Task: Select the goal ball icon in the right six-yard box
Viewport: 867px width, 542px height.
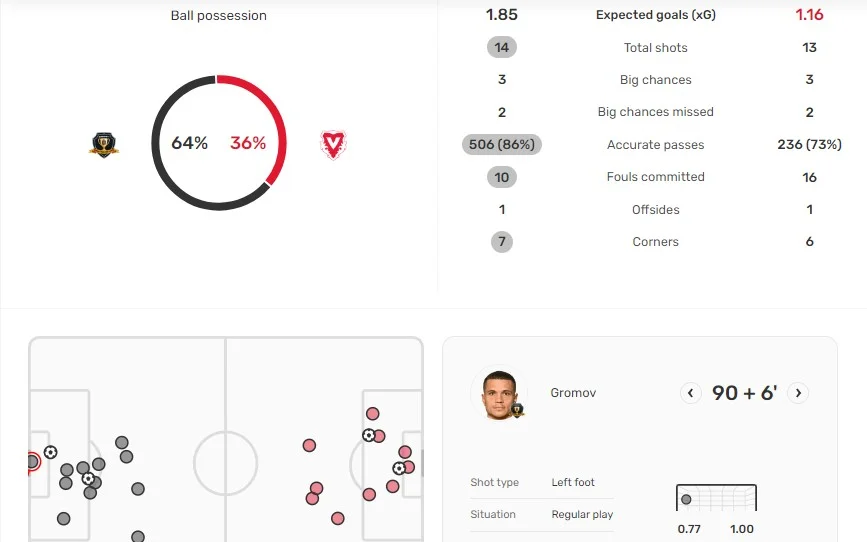Action: [399, 468]
